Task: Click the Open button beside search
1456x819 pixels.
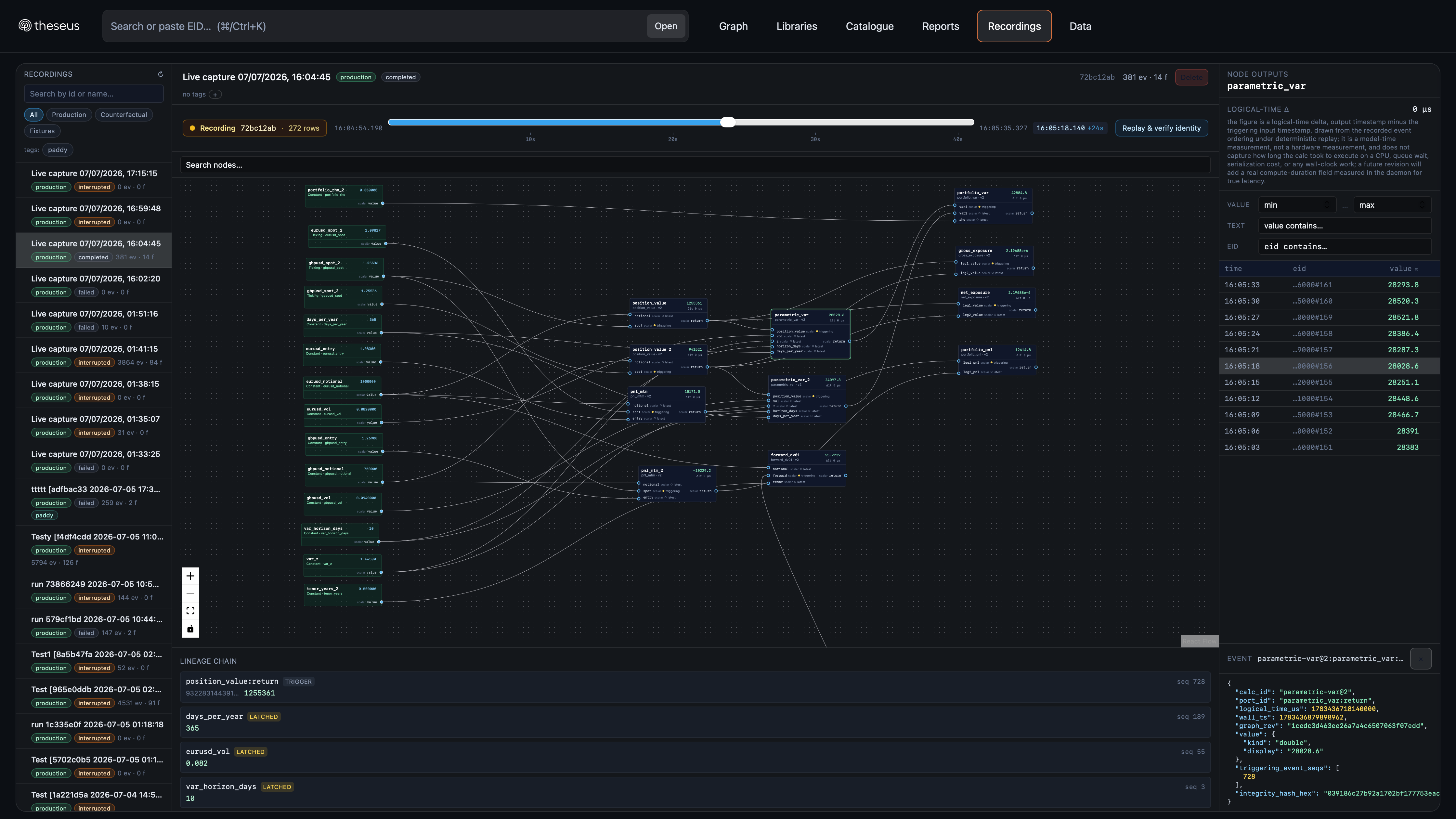Action: [666, 26]
